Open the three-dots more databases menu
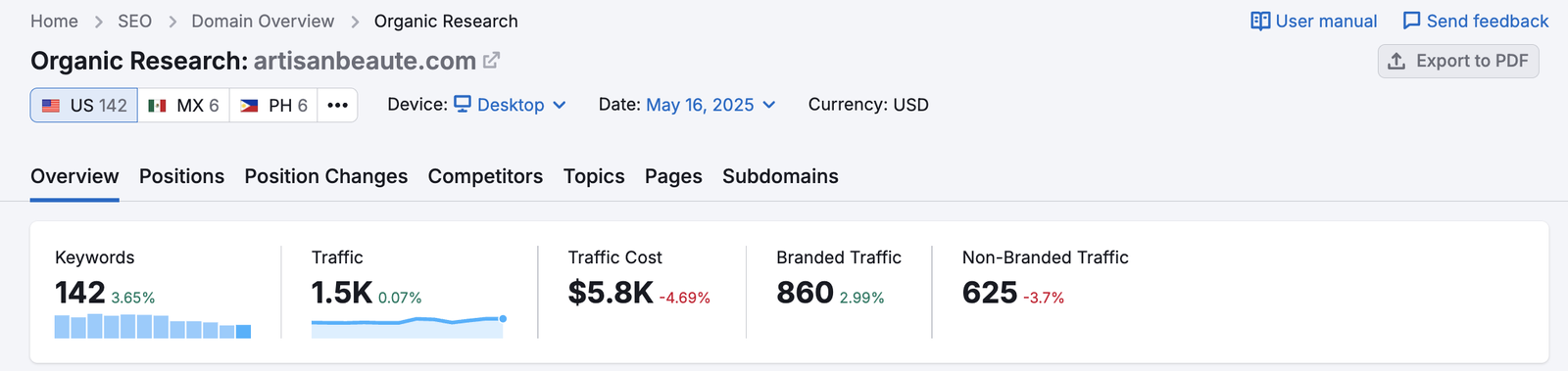Screen dimensions: 1568x371 click(x=338, y=105)
